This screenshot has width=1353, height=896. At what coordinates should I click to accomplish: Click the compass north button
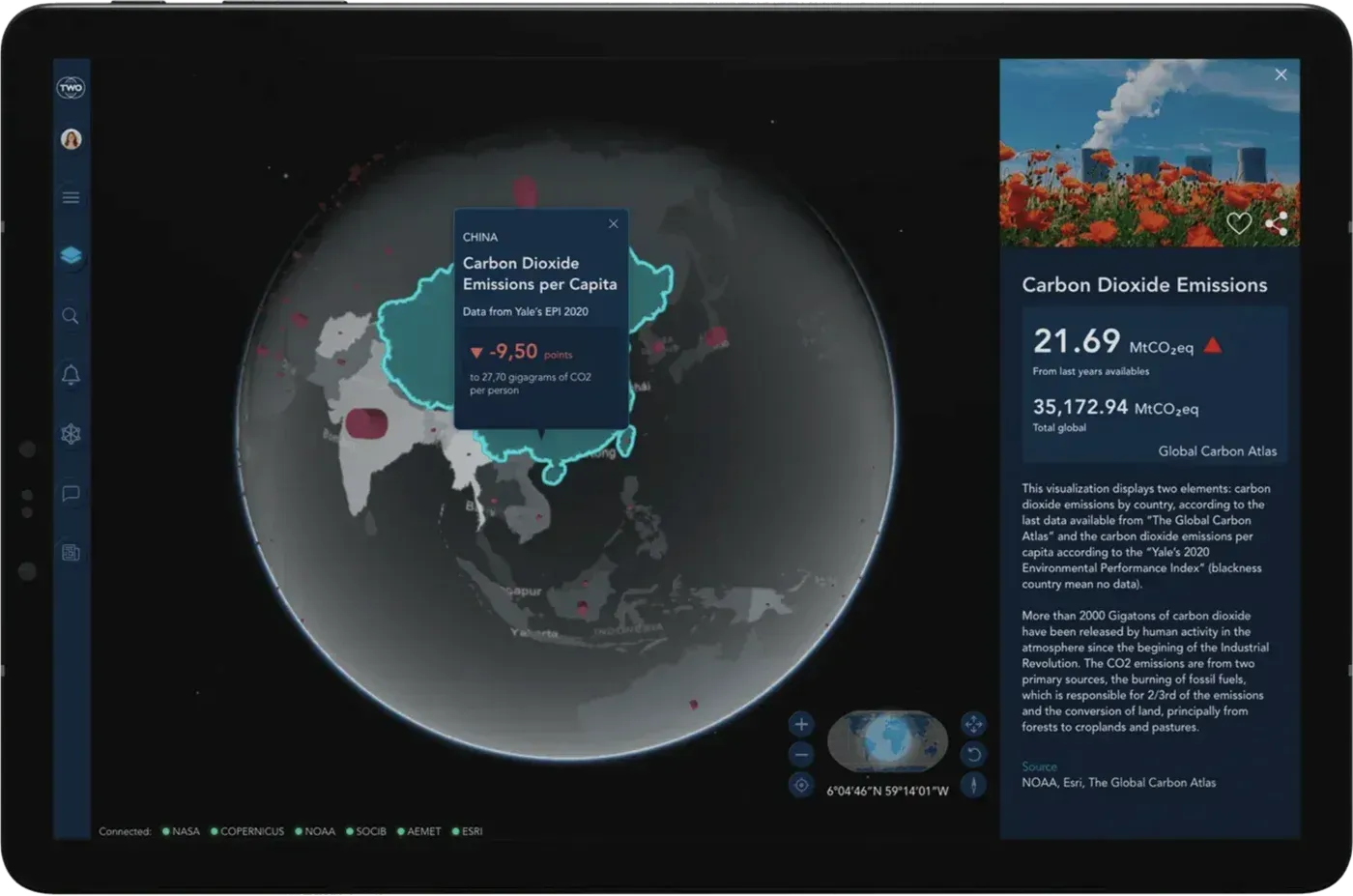tap(973, 785)
